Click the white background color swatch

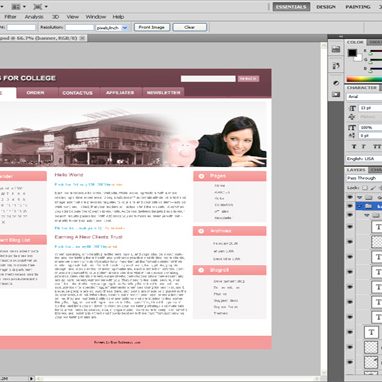(358, 59)
